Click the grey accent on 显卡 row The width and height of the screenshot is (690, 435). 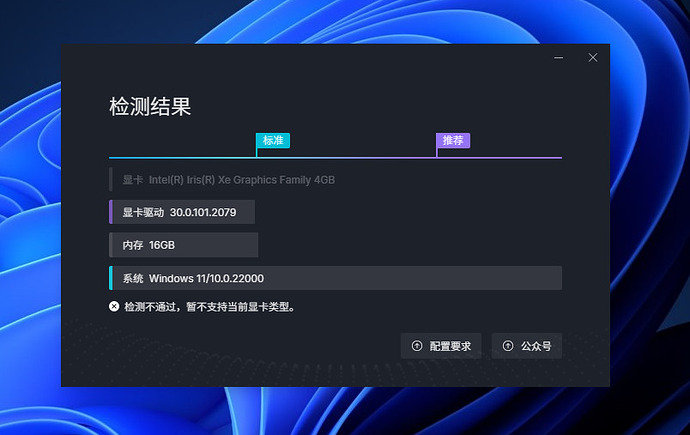(111, 180)
